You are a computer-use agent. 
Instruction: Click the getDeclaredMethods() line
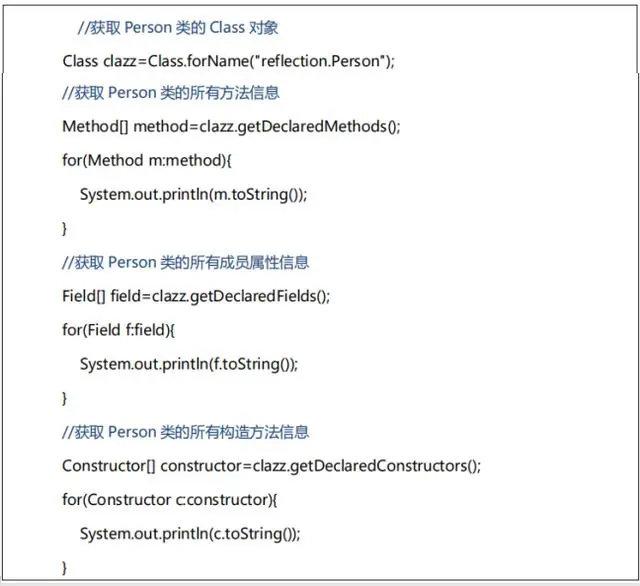pyautogui.click(x=231, y=127)
